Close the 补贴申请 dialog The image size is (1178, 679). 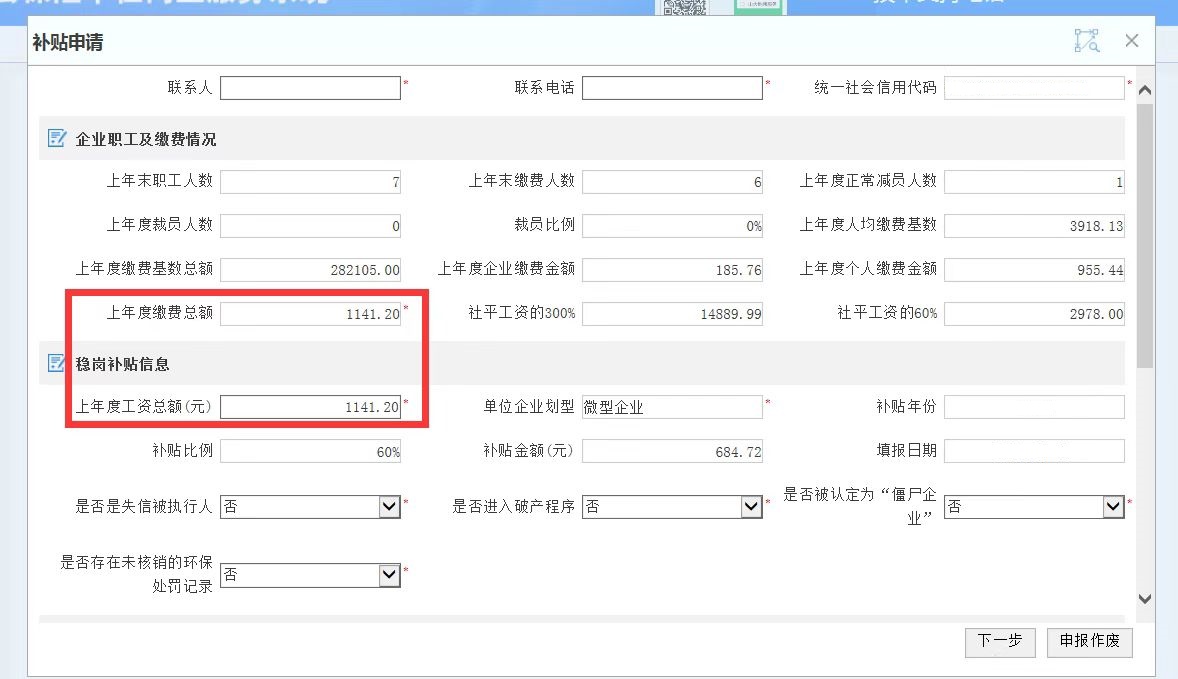click(1132, 41)
